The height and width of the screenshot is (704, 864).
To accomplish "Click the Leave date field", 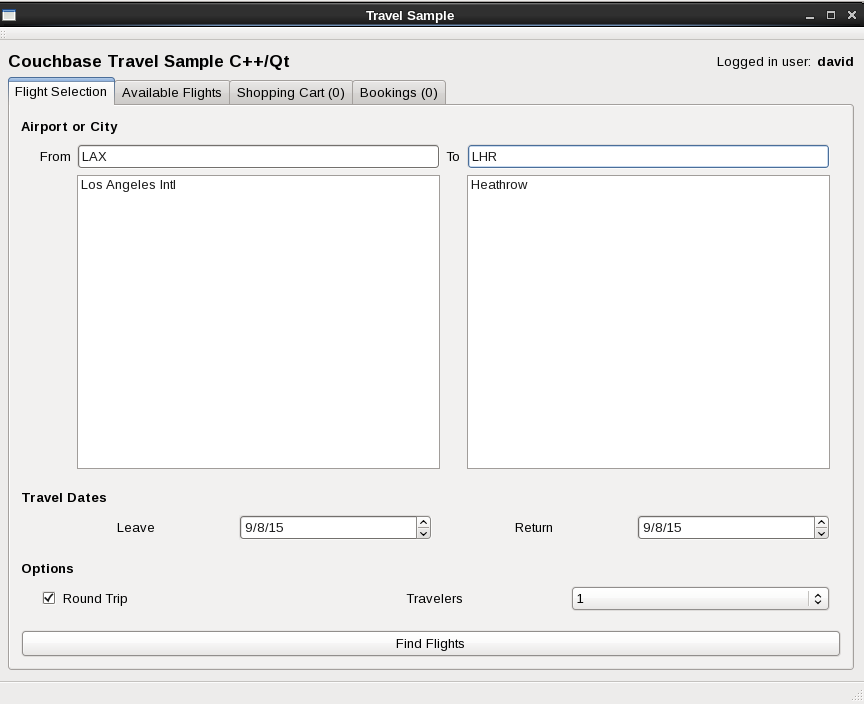I will point(328,528).
